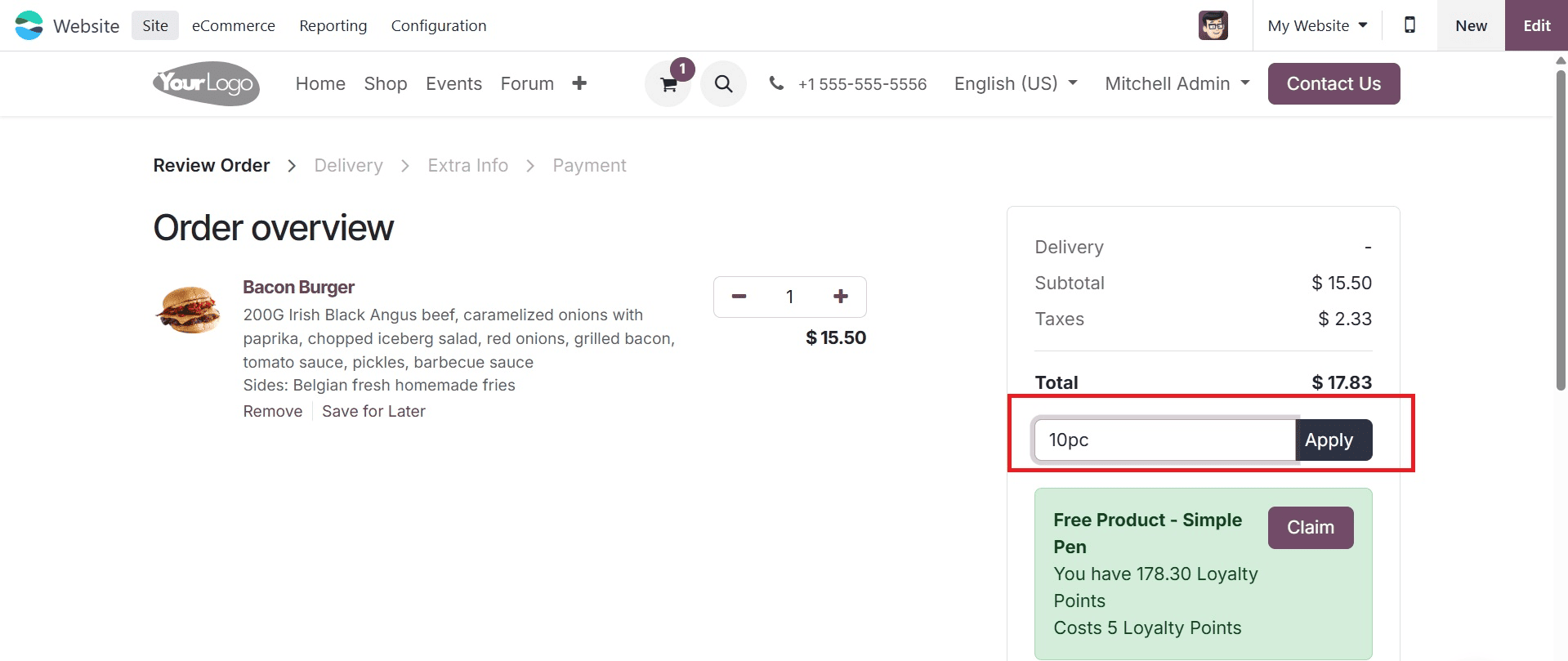This screenshot has width=1568, height=661.
Task: Remove the Bacon Burger from cart
Action: coord(272,411)
